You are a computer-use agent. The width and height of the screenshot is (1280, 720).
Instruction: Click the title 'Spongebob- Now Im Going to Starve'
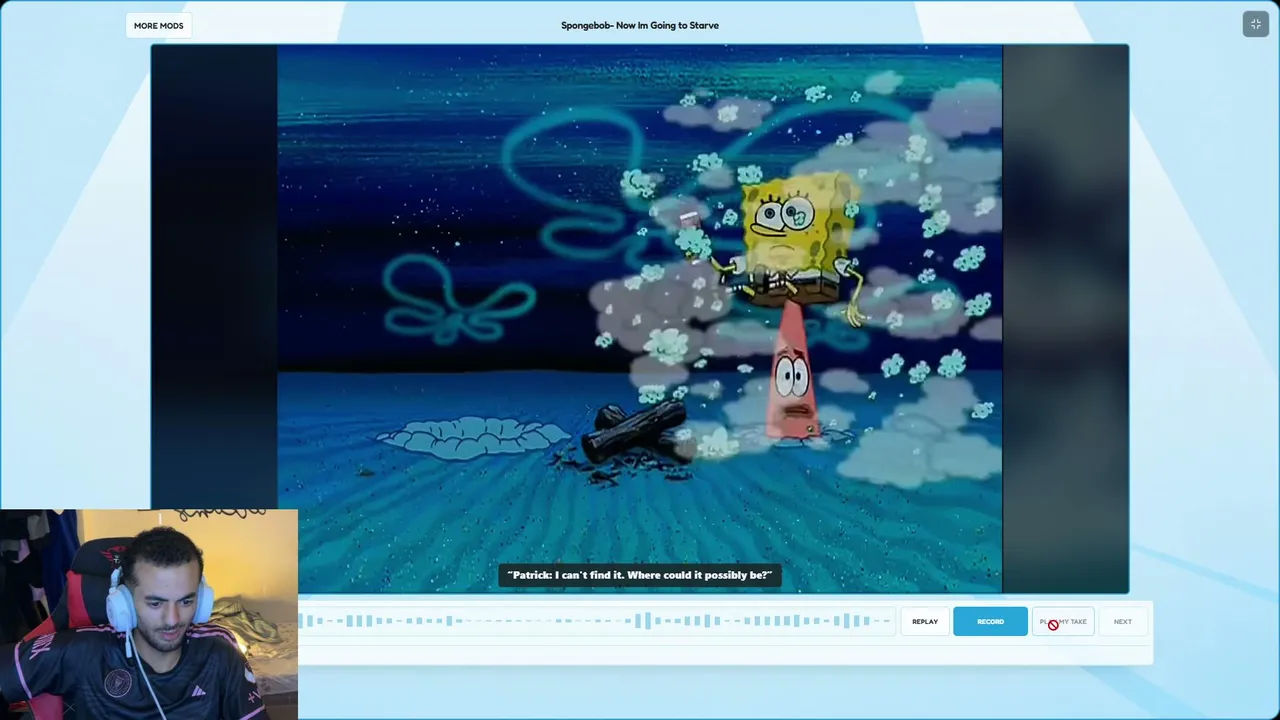(640, 25)
